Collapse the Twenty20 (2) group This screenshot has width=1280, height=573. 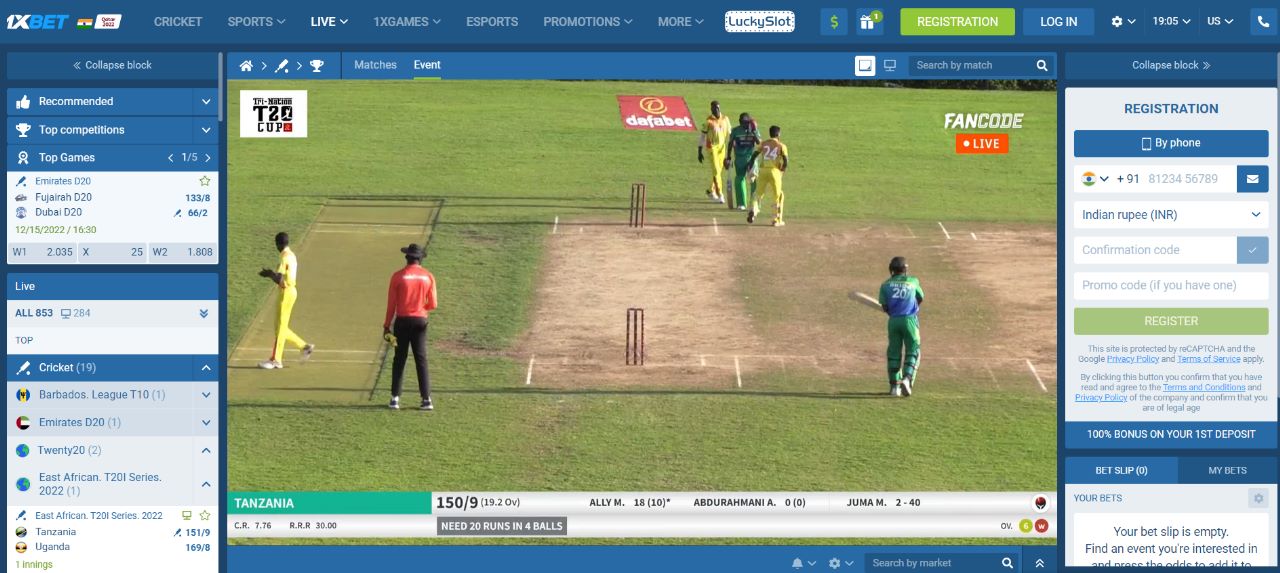[x=205, y=450]
